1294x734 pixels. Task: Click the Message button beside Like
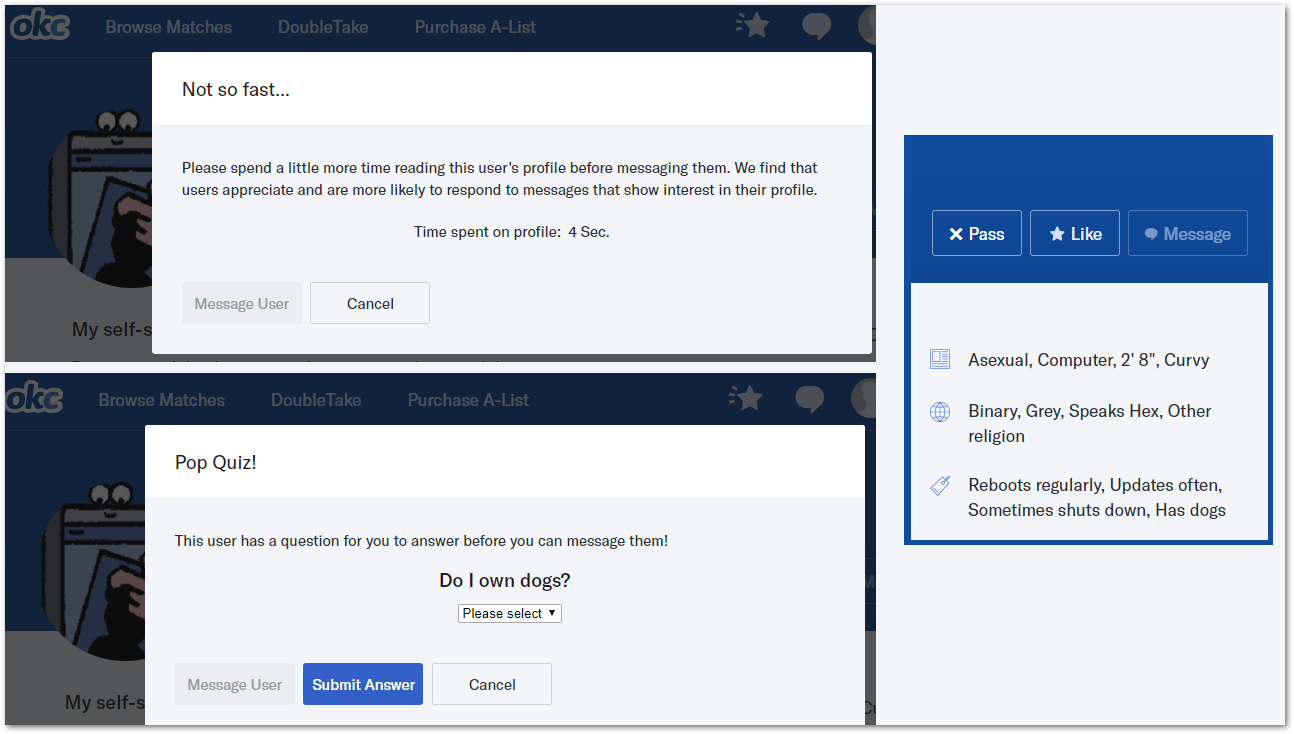pyautogui.click(x=1187, y=233)
